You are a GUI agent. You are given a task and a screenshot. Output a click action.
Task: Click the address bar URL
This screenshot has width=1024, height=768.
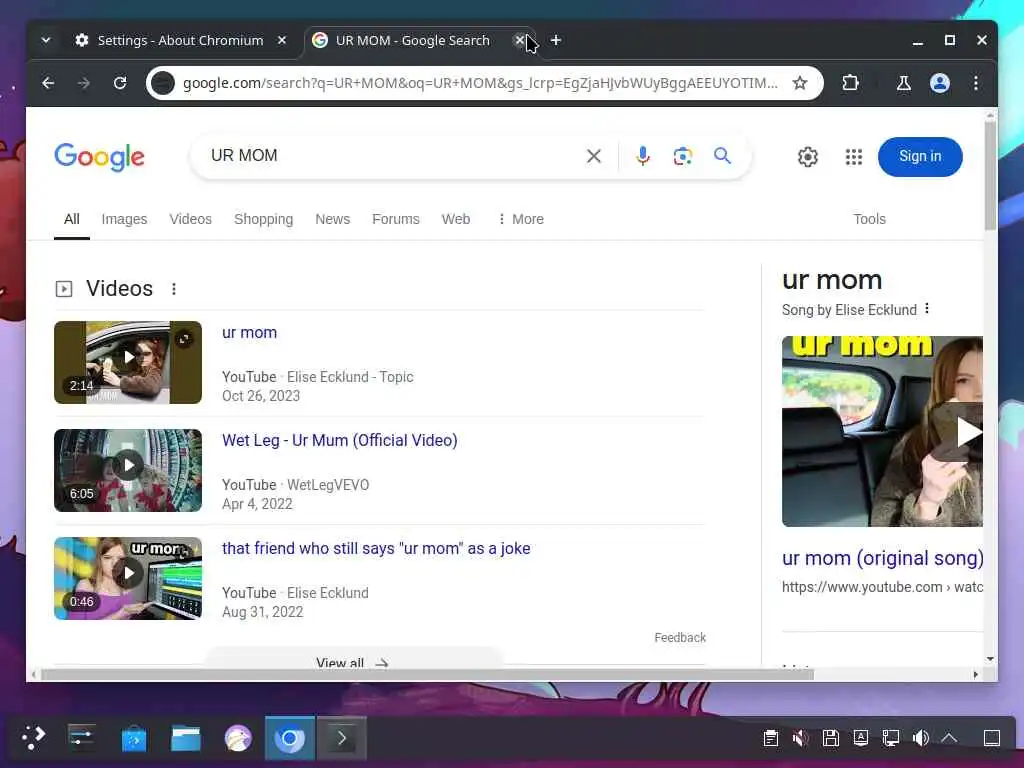coord(480,83)
